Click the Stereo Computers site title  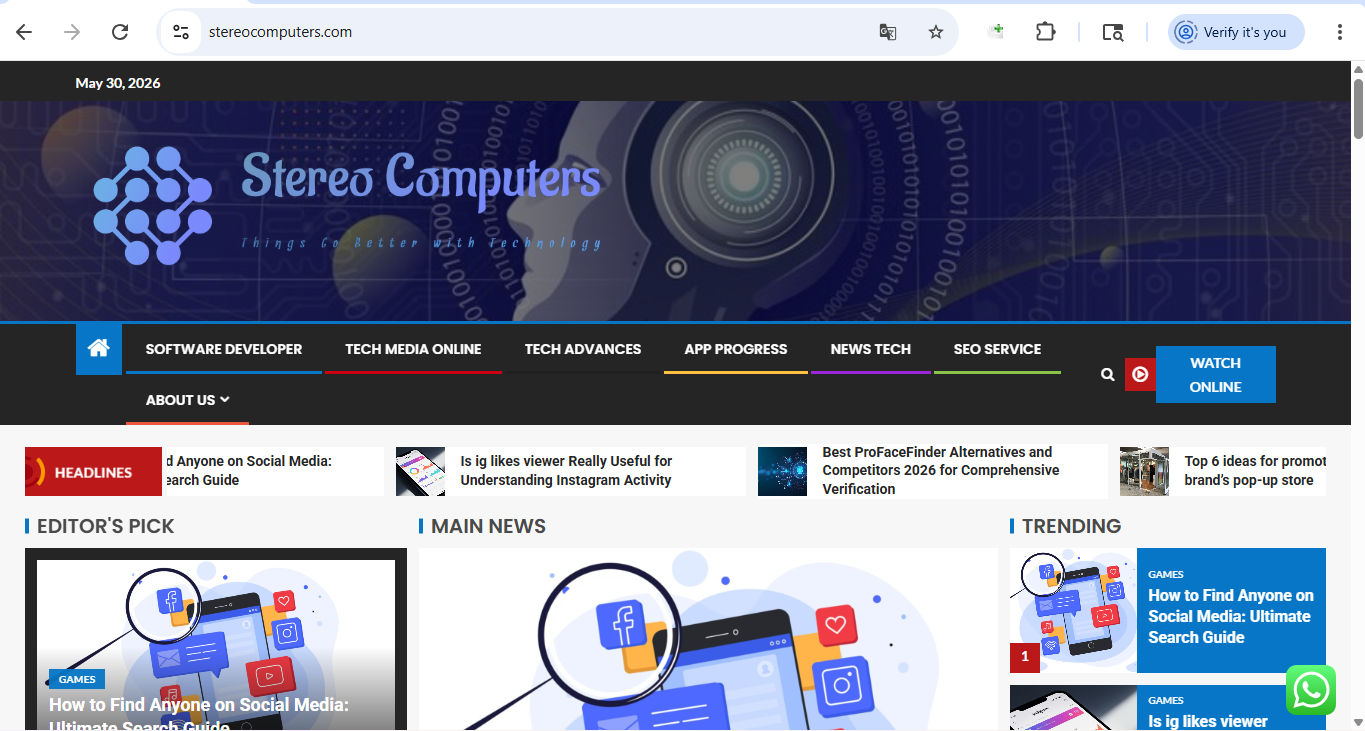(x=421, y=179)
